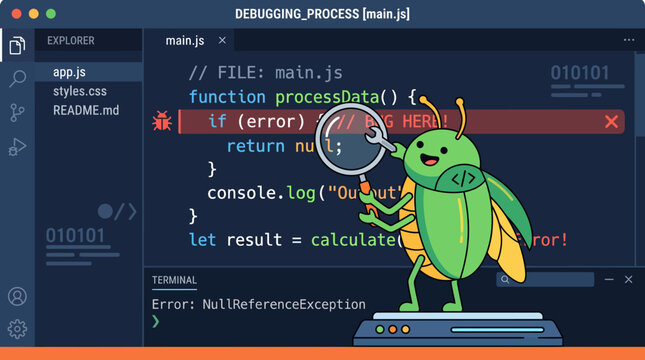The height and width of the screenshot is (360, 645).
Task: Click the 'console.log' code line
Action: (304, 193)
